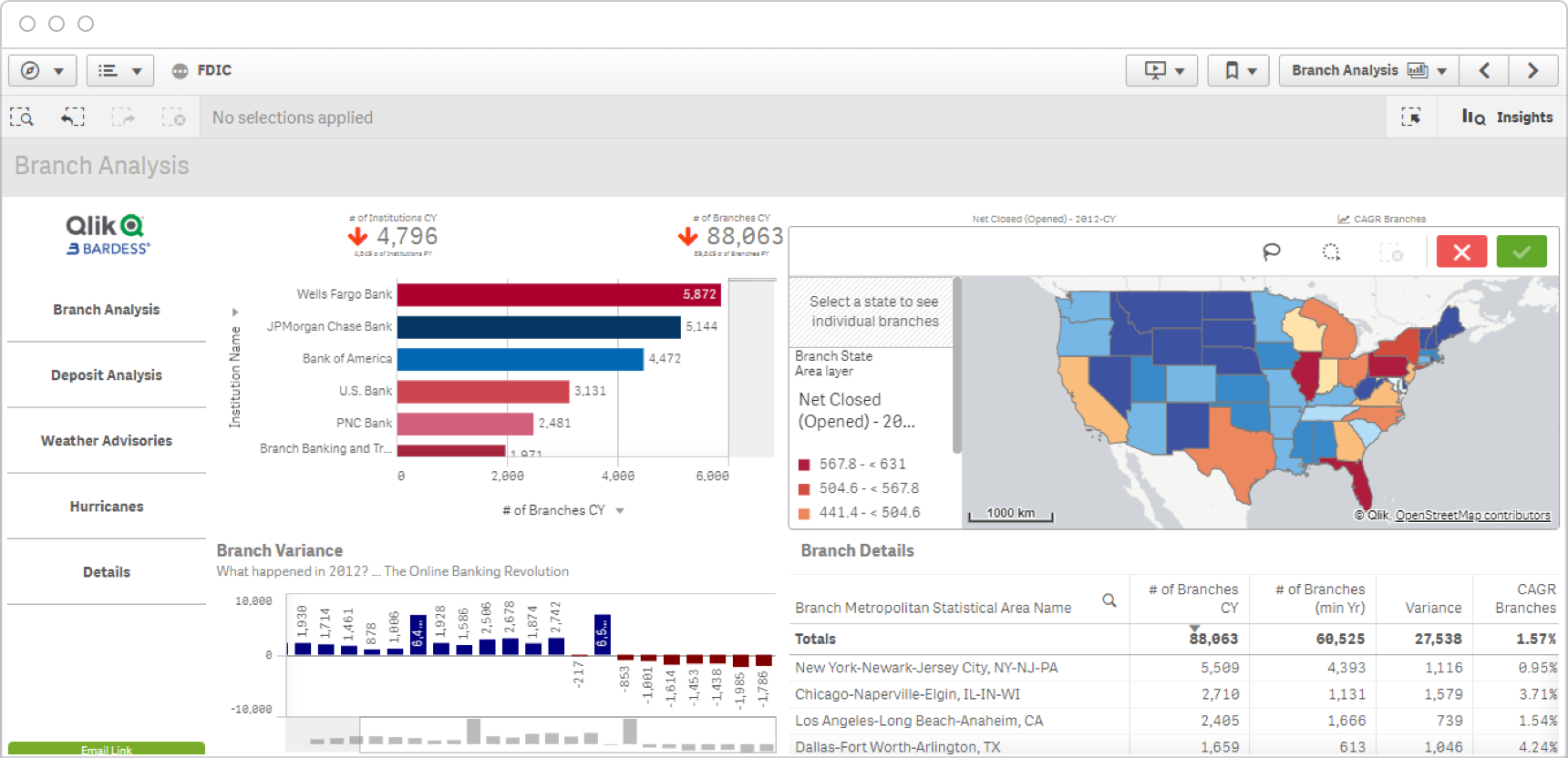The width and height of the screenshot is (1568, 758).
Task: Choose circle draw selection on map
Action: tap(1331, 251)
